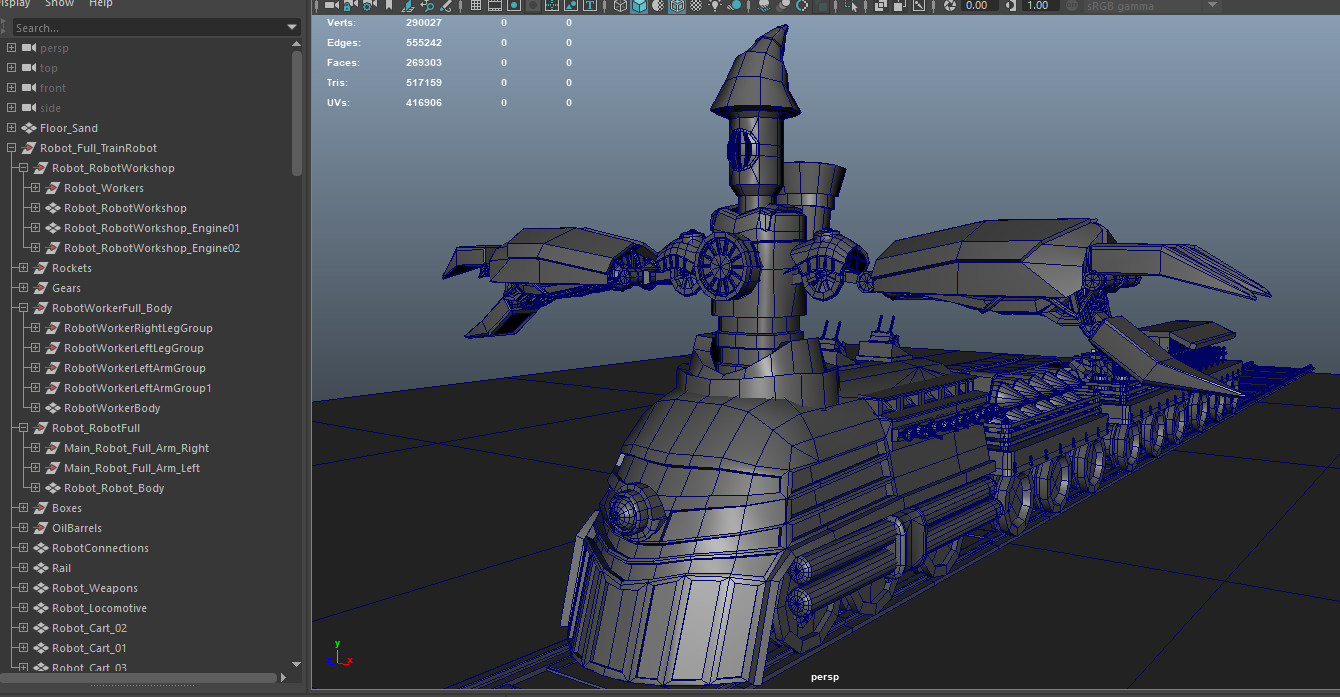1340x697 pixels.
Task: Select Floor_Sand in the Outliner
Action: [x=72, y=127]
